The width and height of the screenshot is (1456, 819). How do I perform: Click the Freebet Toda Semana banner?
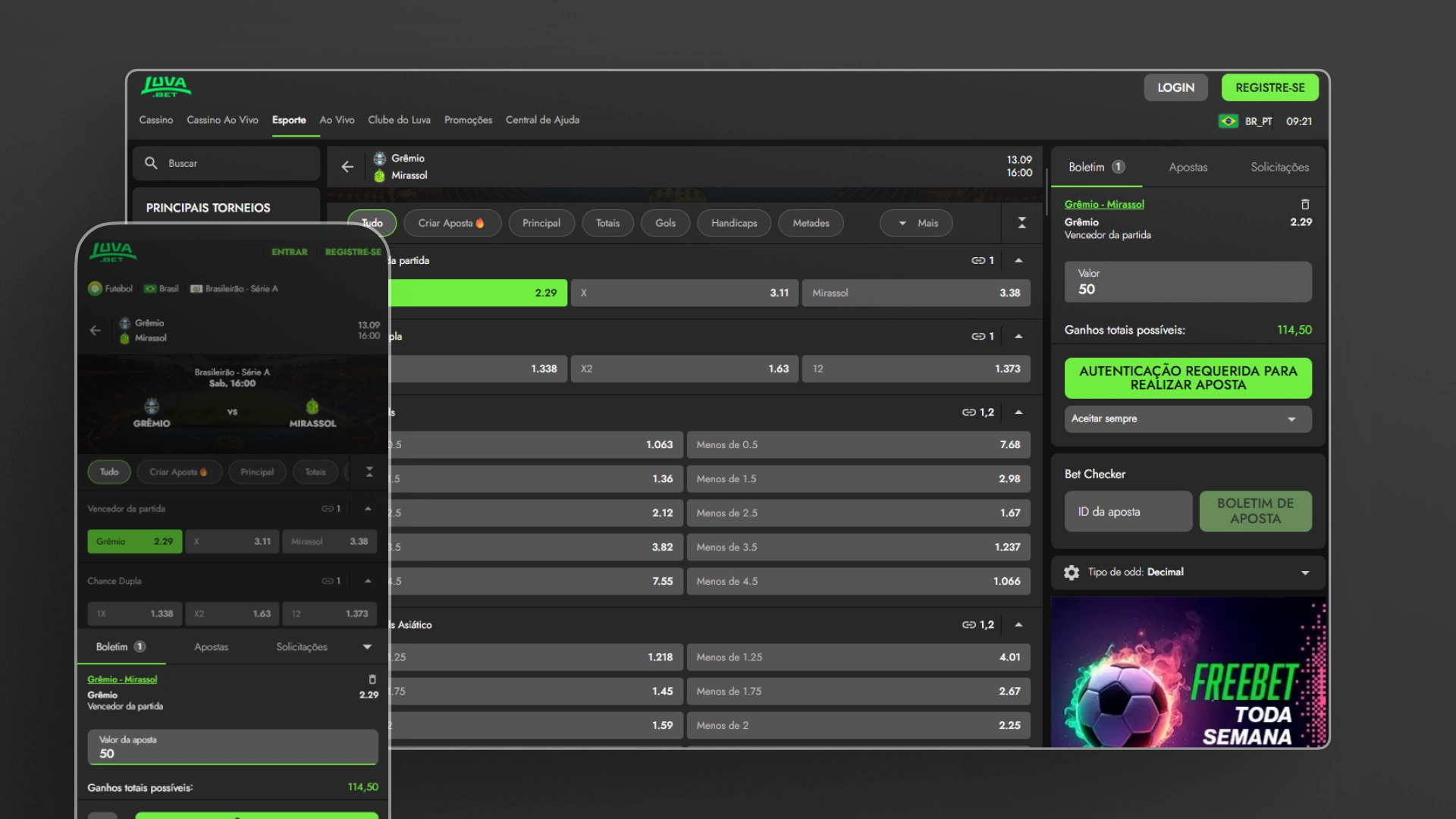click(1188, 672)
